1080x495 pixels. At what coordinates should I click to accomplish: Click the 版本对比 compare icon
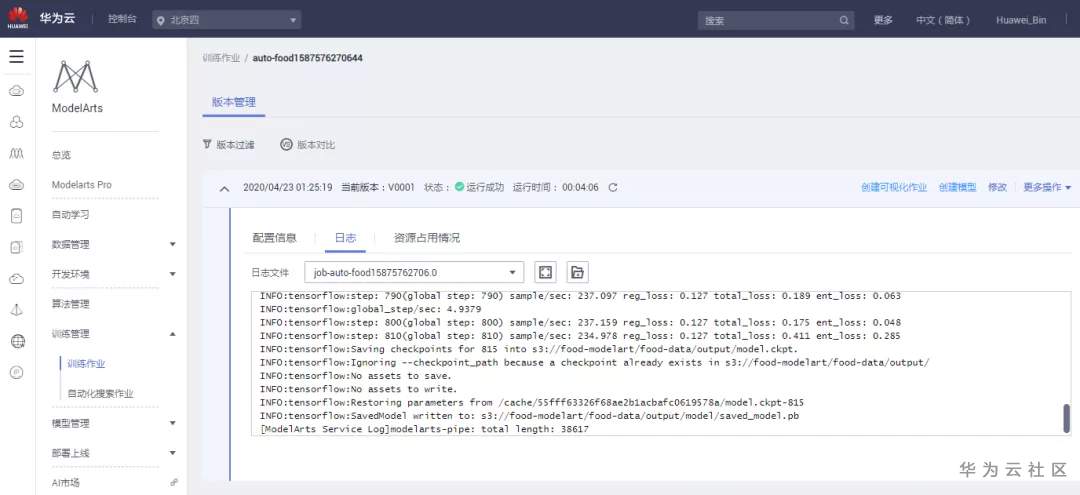(287, 145)
